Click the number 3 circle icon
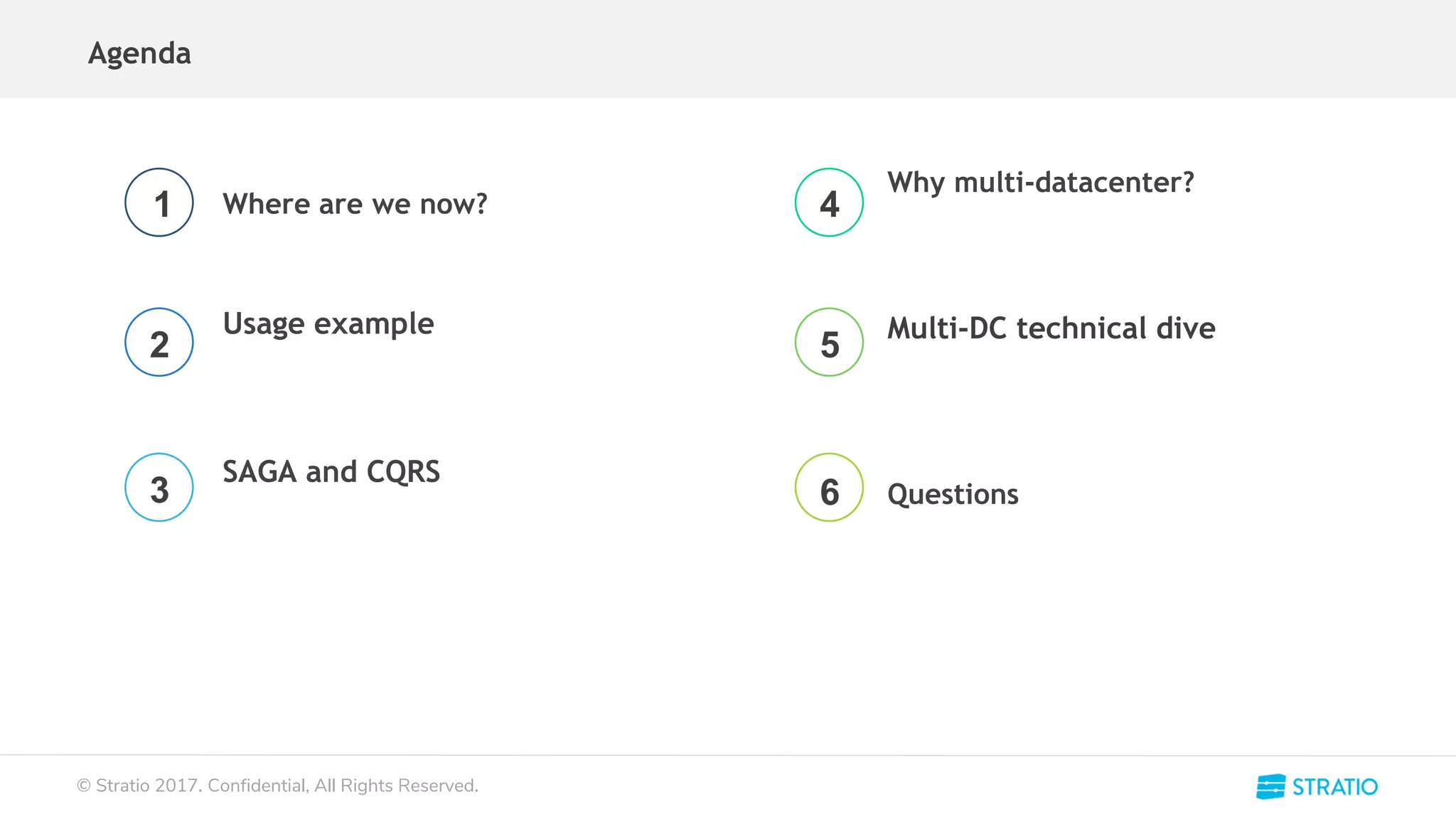 tap(159, 488)
